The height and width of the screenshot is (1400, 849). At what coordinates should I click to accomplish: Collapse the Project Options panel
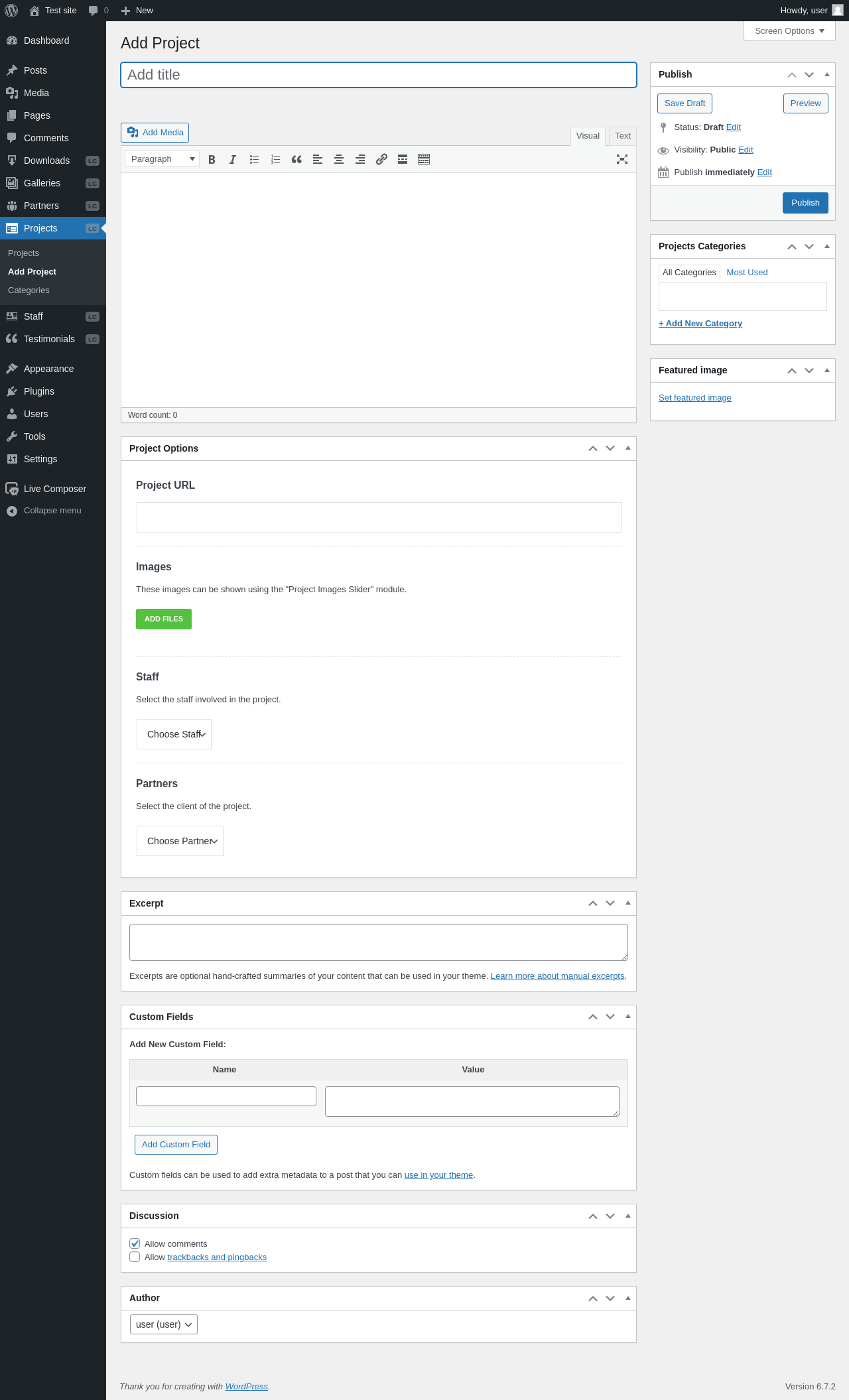[627, 448]
